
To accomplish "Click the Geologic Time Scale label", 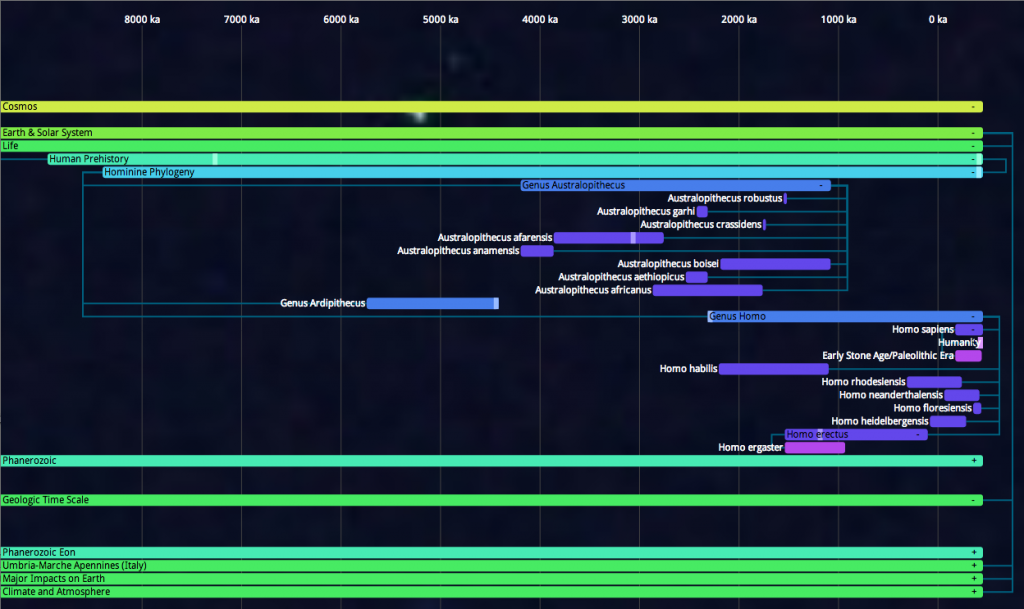I will click(45, 500).
